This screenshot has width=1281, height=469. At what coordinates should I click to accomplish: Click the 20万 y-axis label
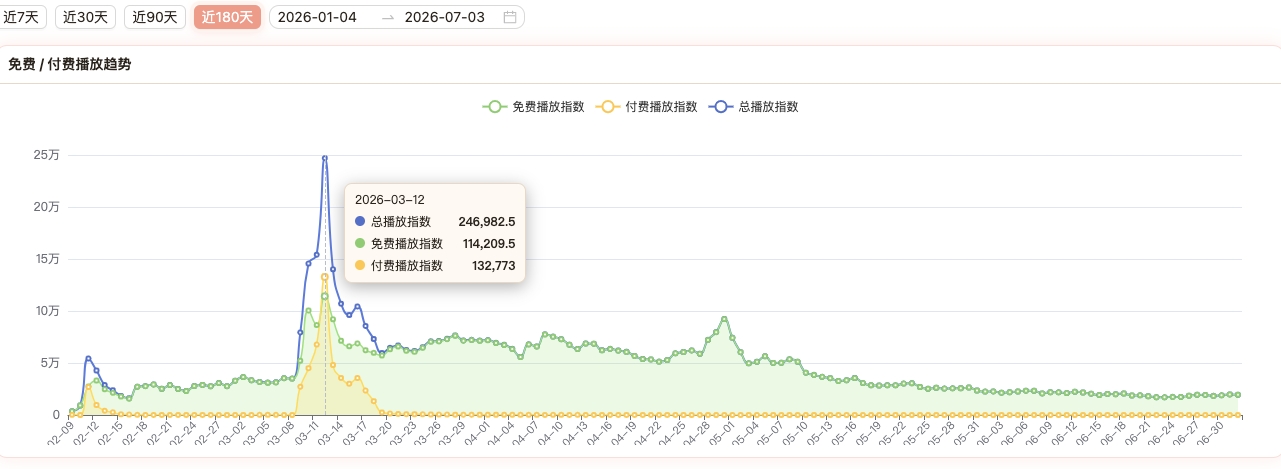point(47,207)
